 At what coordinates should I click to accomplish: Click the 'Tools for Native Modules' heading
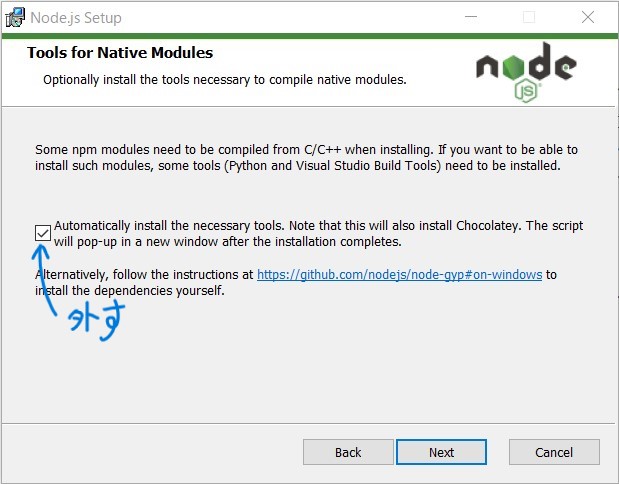pos(120,53)
